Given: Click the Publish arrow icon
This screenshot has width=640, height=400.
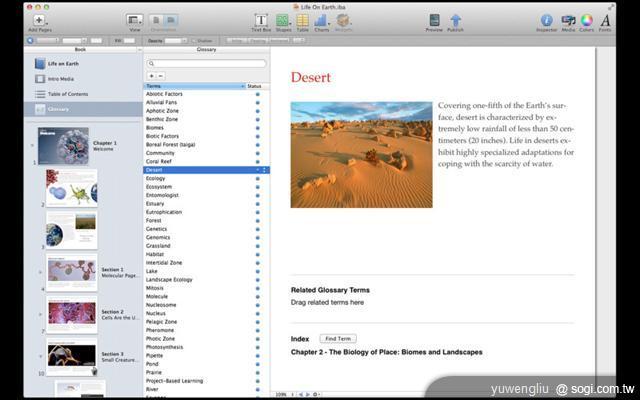Looking at the screenshot, I should pos(456,20).
